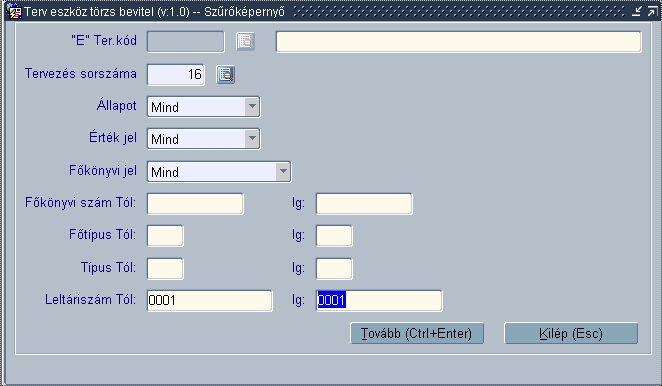
Task: Click the wide description field next to Ter.kód
Action: (x=459, y=42)
